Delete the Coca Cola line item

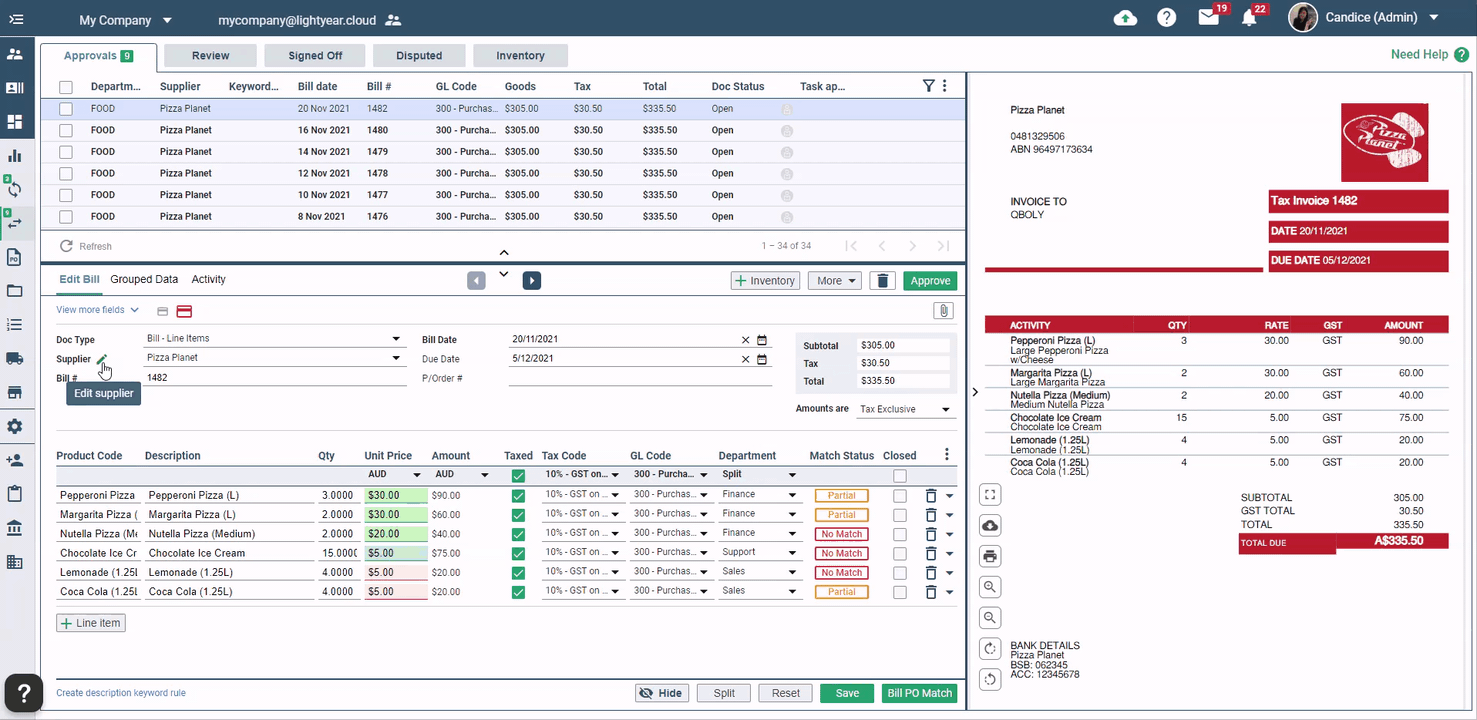(931, 592)
